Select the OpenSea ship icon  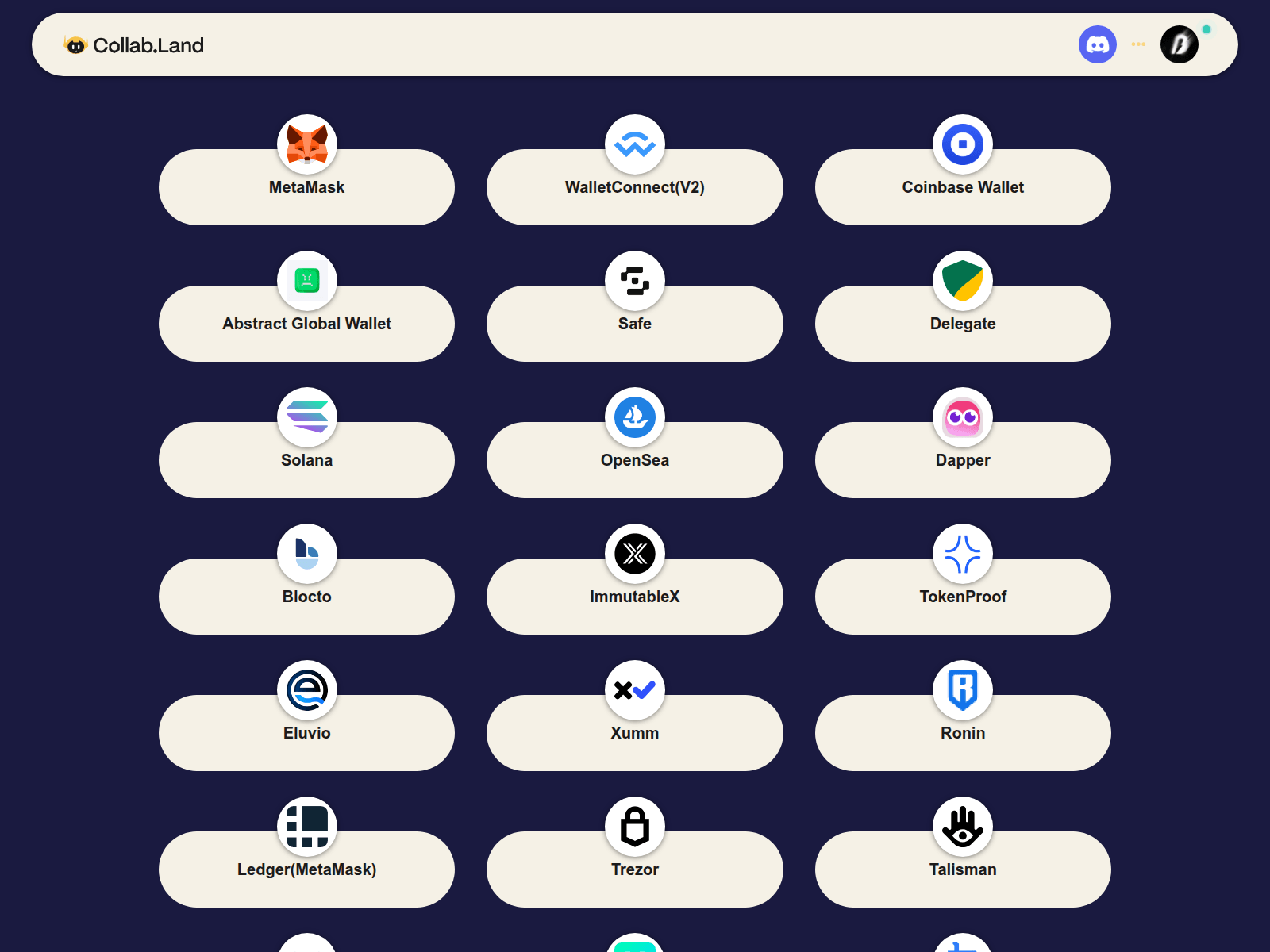click(634, 417)
